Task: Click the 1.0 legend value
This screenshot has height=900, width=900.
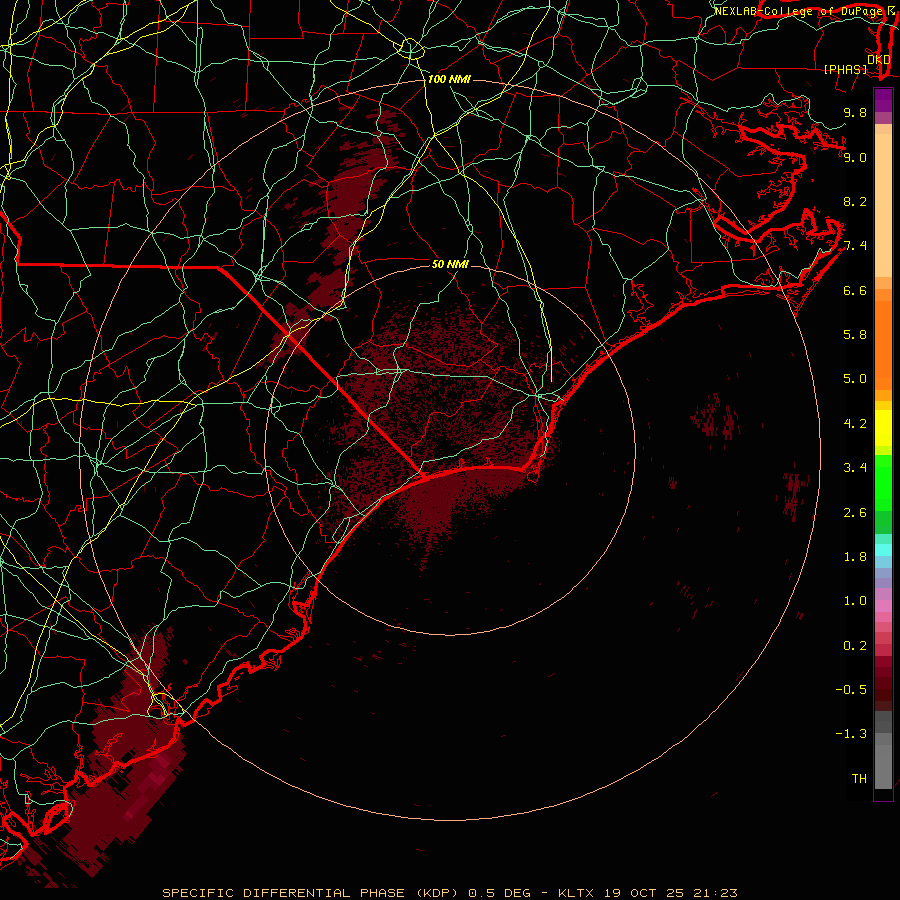Action: click(855, 601)
